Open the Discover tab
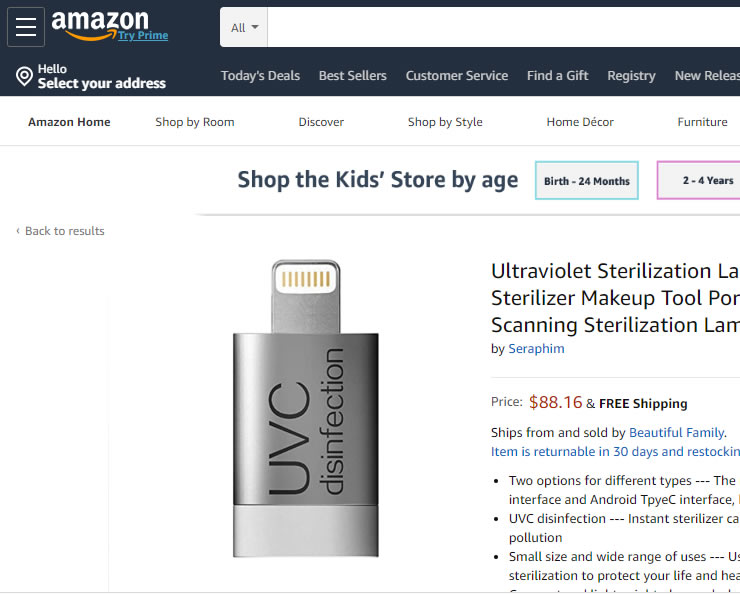This screenshot has height=595, width=740. coord(321,122)
